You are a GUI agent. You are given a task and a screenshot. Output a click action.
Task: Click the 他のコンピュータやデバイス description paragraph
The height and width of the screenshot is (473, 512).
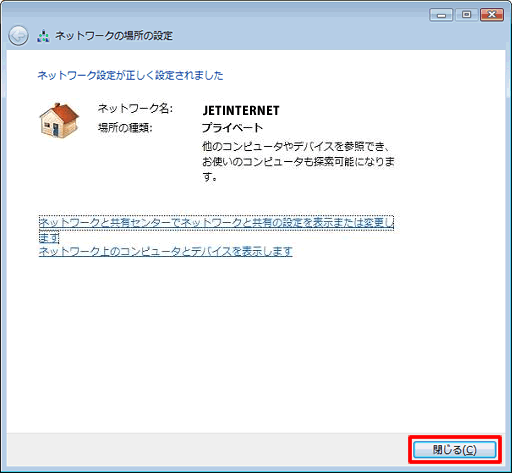299,161
